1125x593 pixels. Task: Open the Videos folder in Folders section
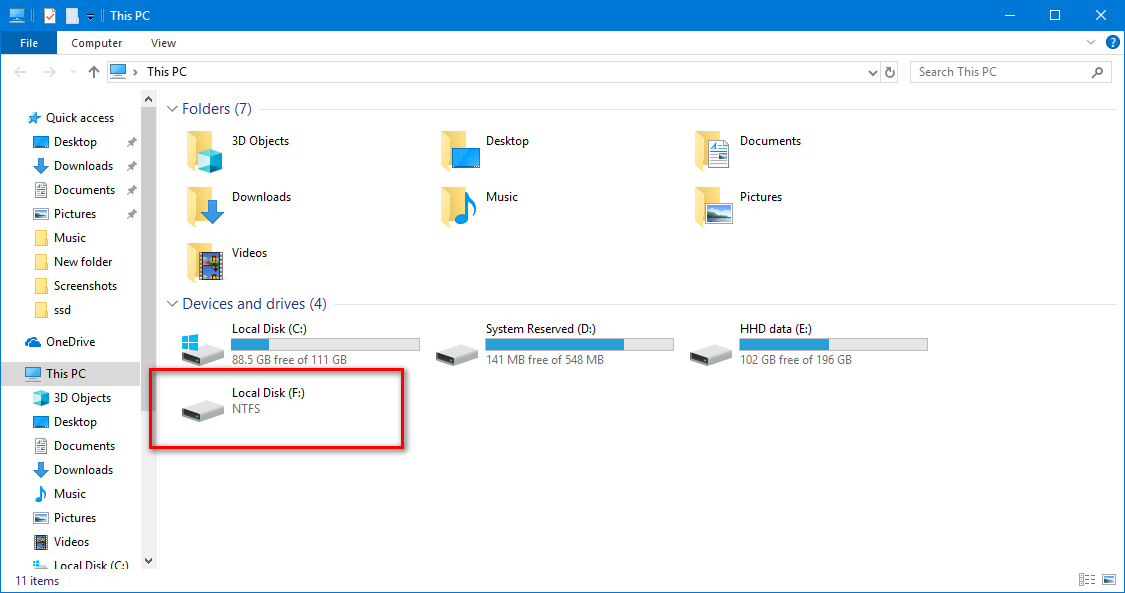227,262
